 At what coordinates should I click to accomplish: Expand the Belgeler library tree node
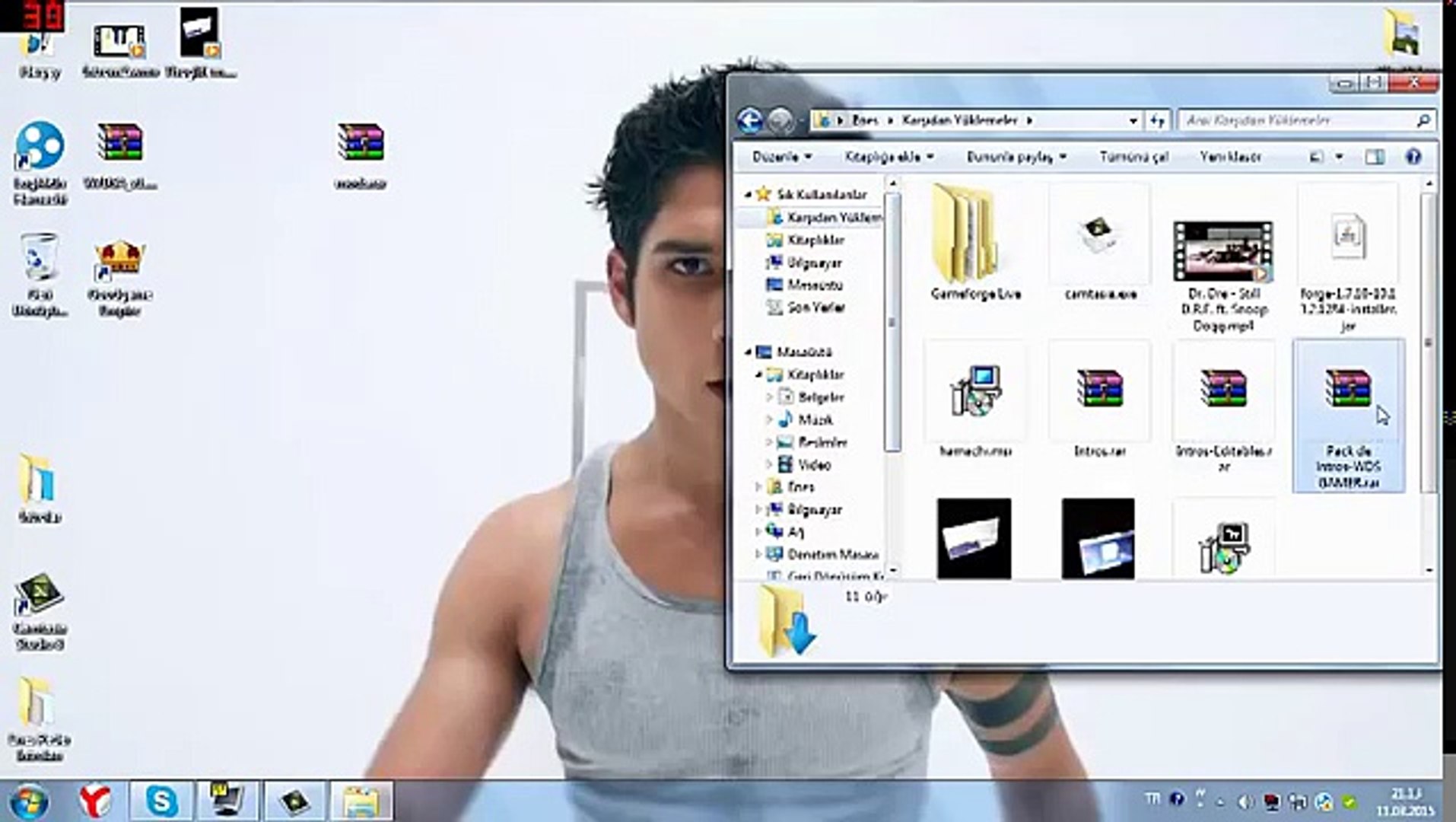click(769, 397)
